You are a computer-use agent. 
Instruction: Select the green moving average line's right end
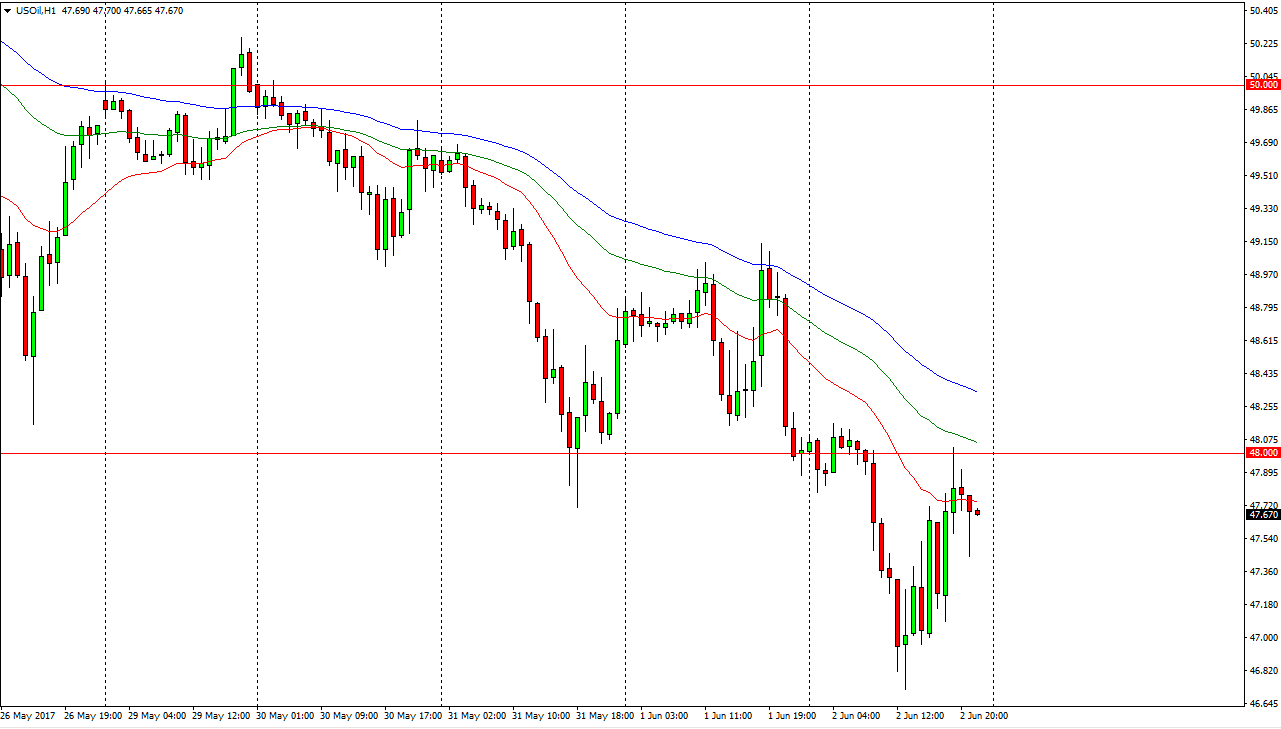(x=975, y=442)
